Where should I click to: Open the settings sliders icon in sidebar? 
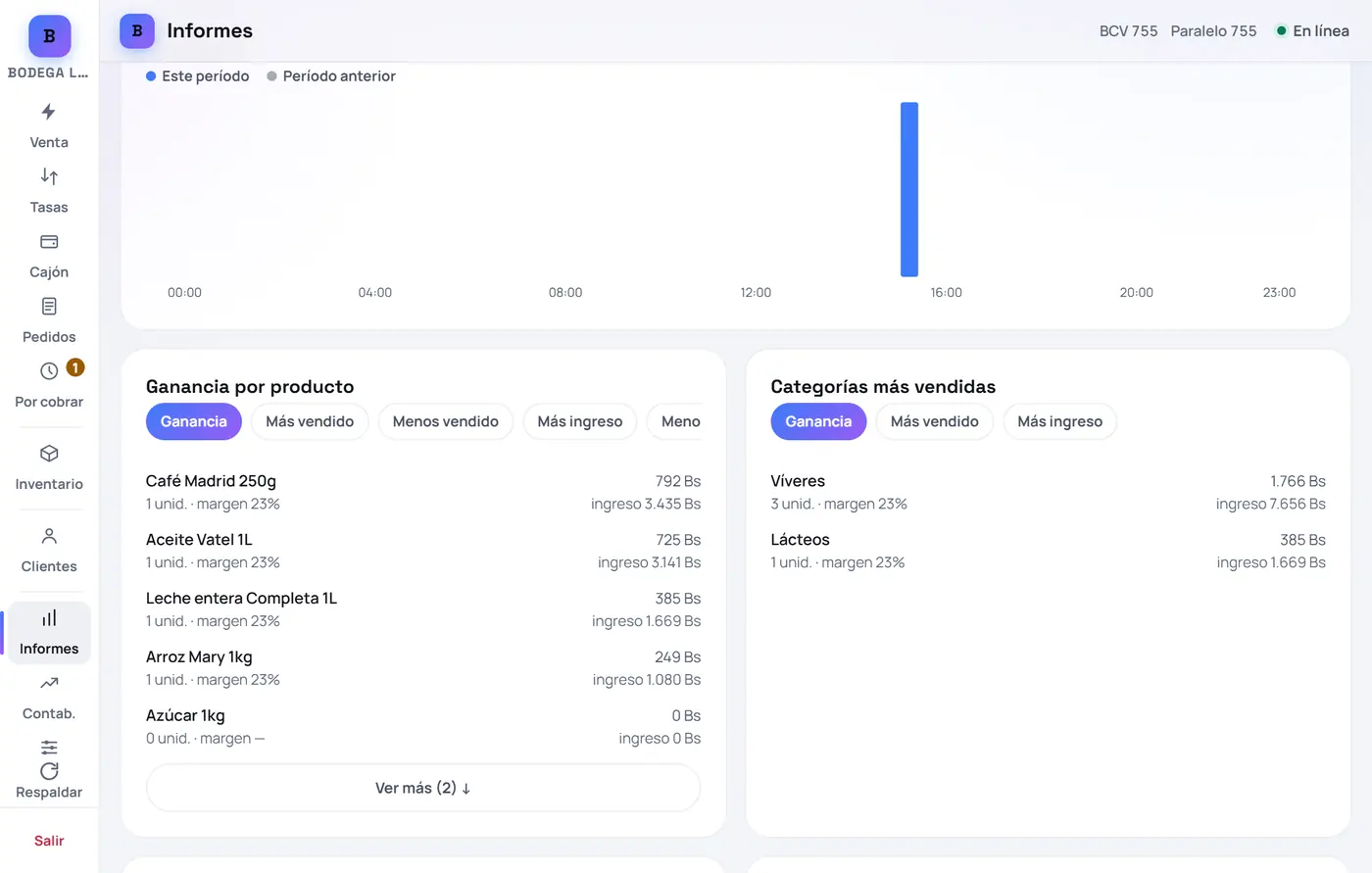tap(49, 748)
